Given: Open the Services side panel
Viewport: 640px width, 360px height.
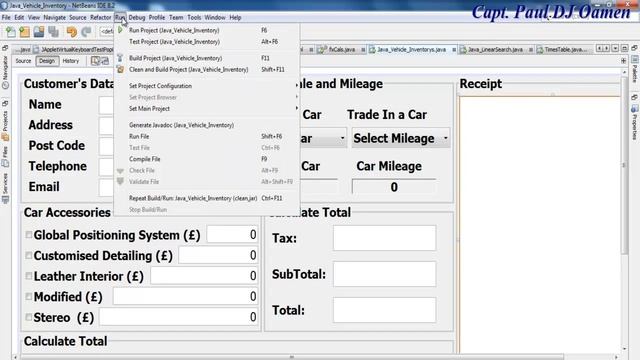Looking at the screenshot, I should click(x=5, y=188).
